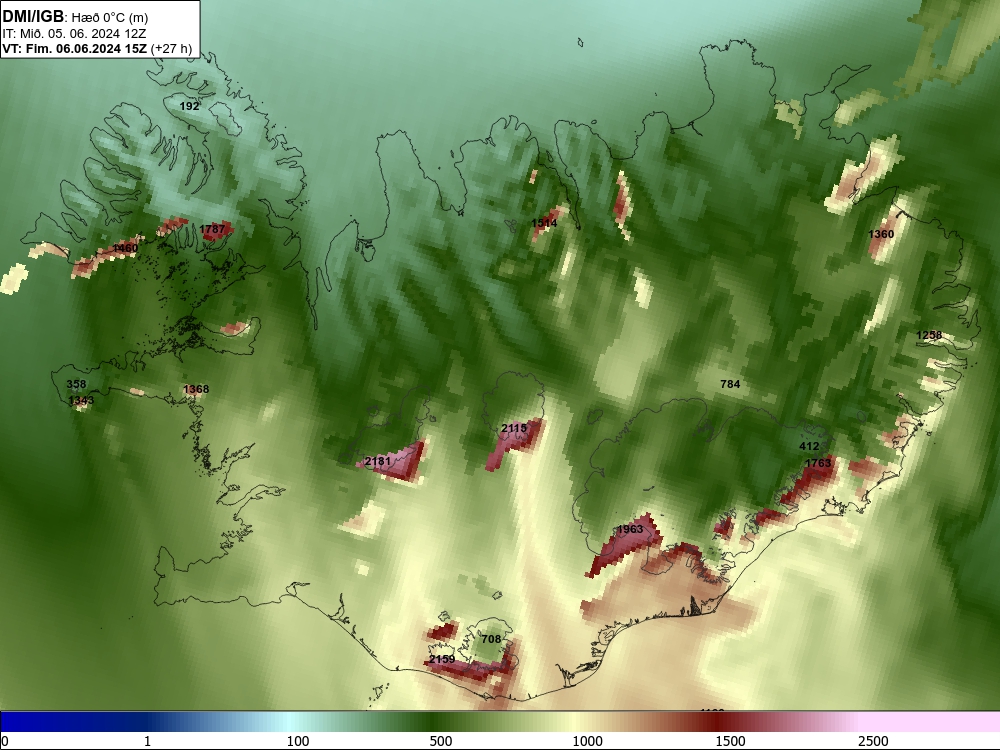Click the 784 map value
The height and width of the screenshot is (750, 1000).
(730, 384)
